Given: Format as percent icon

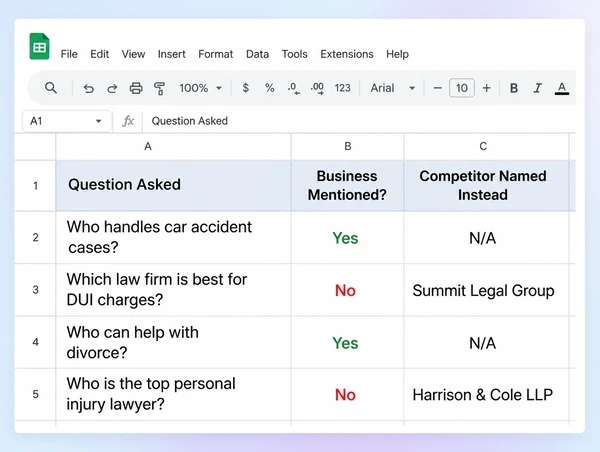Looking at the screenshot, I should coord(269,88).
